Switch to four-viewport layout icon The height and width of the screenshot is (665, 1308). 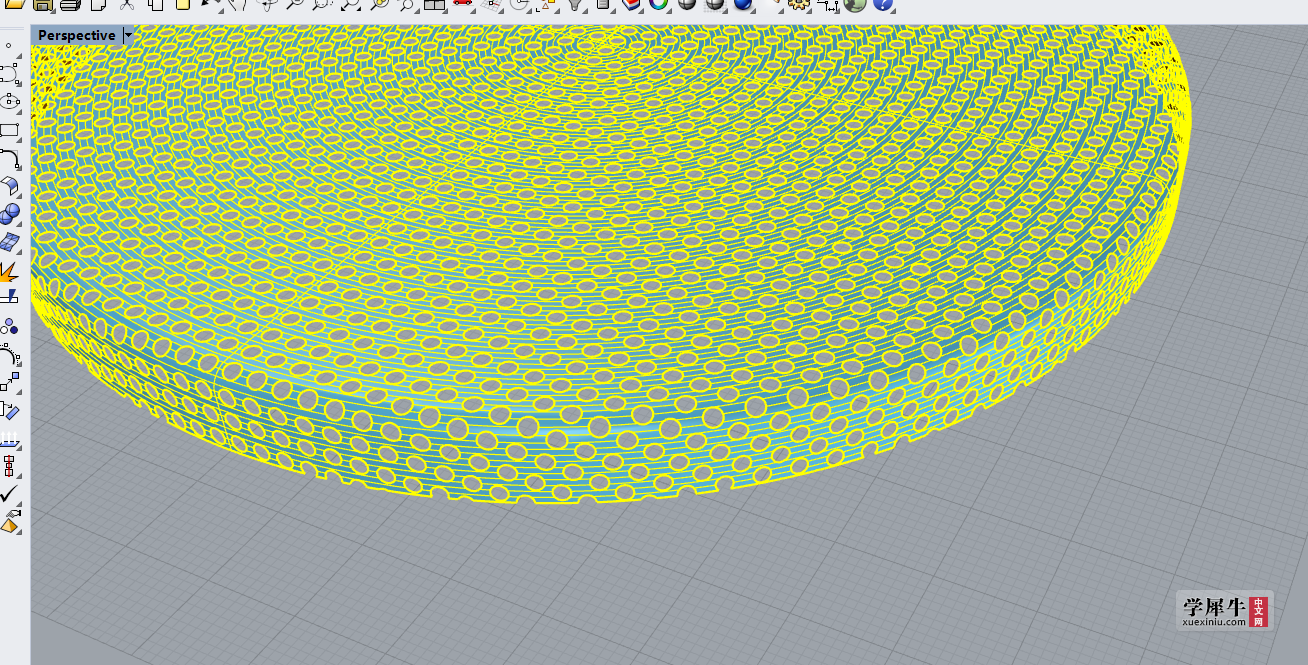434,4
